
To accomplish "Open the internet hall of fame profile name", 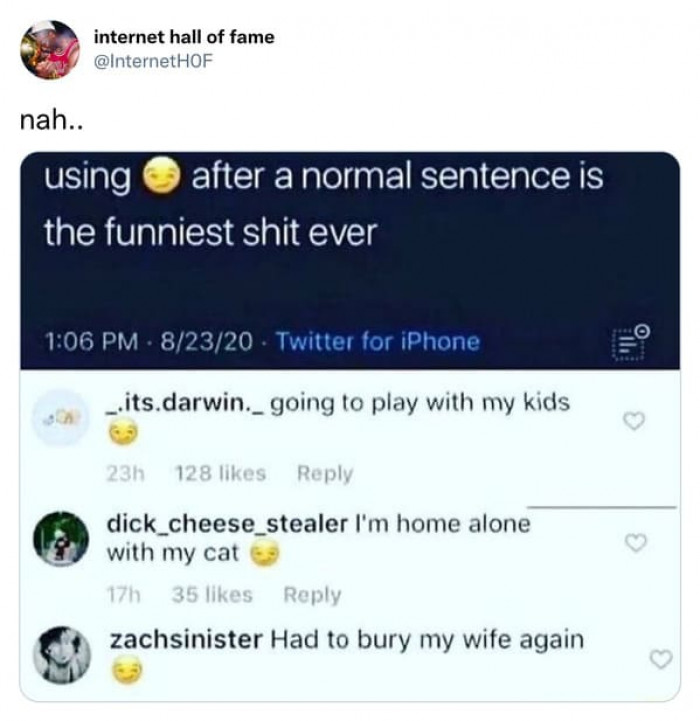I will coord(183,37).
